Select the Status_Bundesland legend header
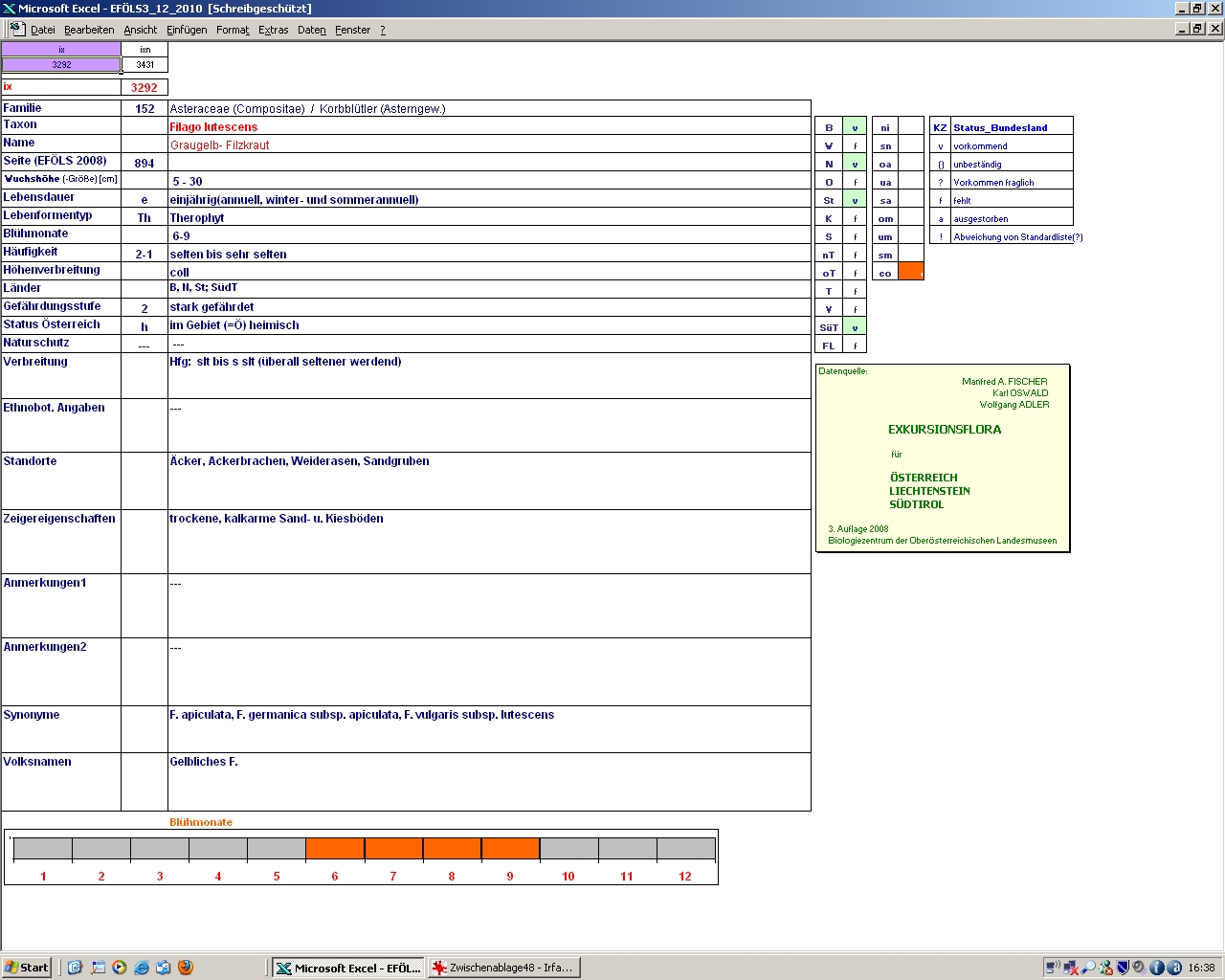The image size is (1225, 980). click(x=1000, y=127)
